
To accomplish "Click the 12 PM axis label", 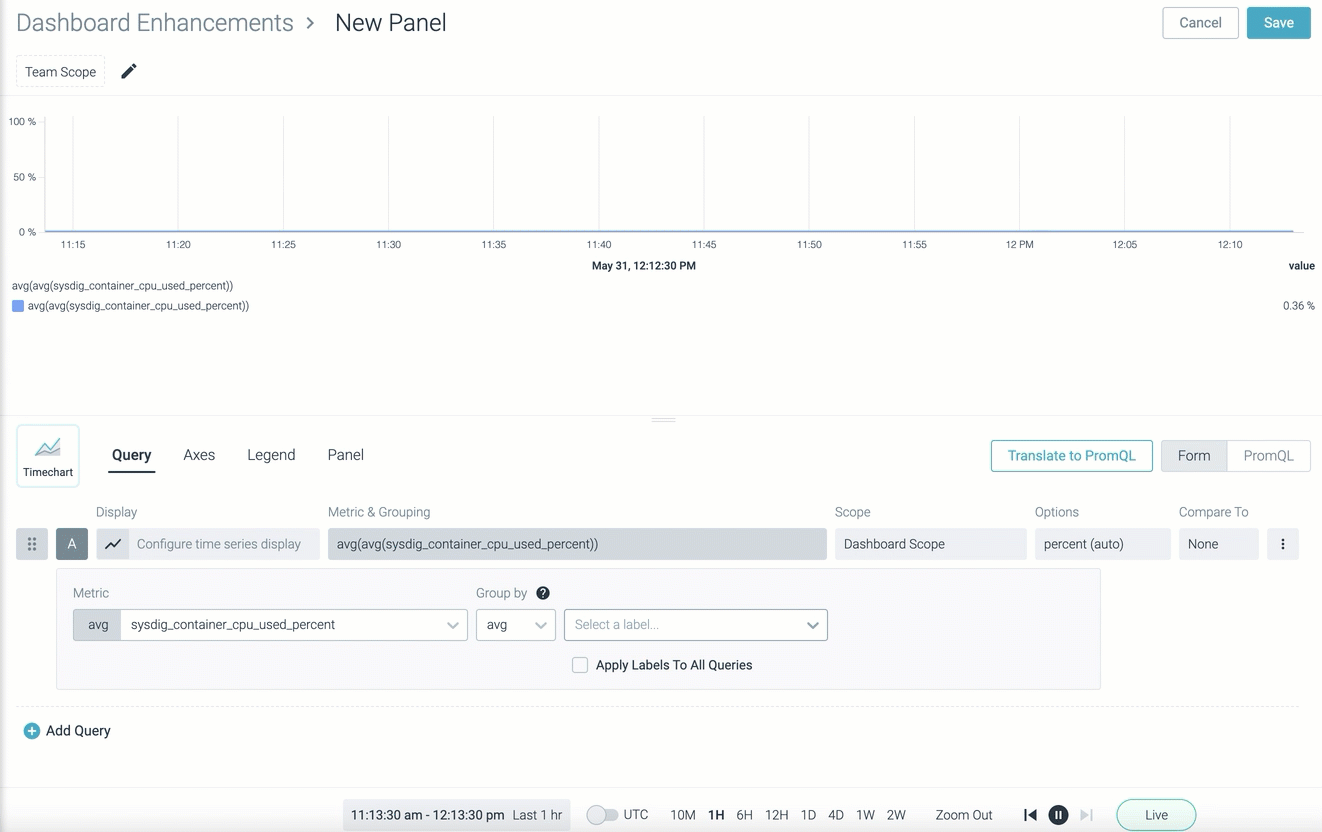I will coord(1020,244).
